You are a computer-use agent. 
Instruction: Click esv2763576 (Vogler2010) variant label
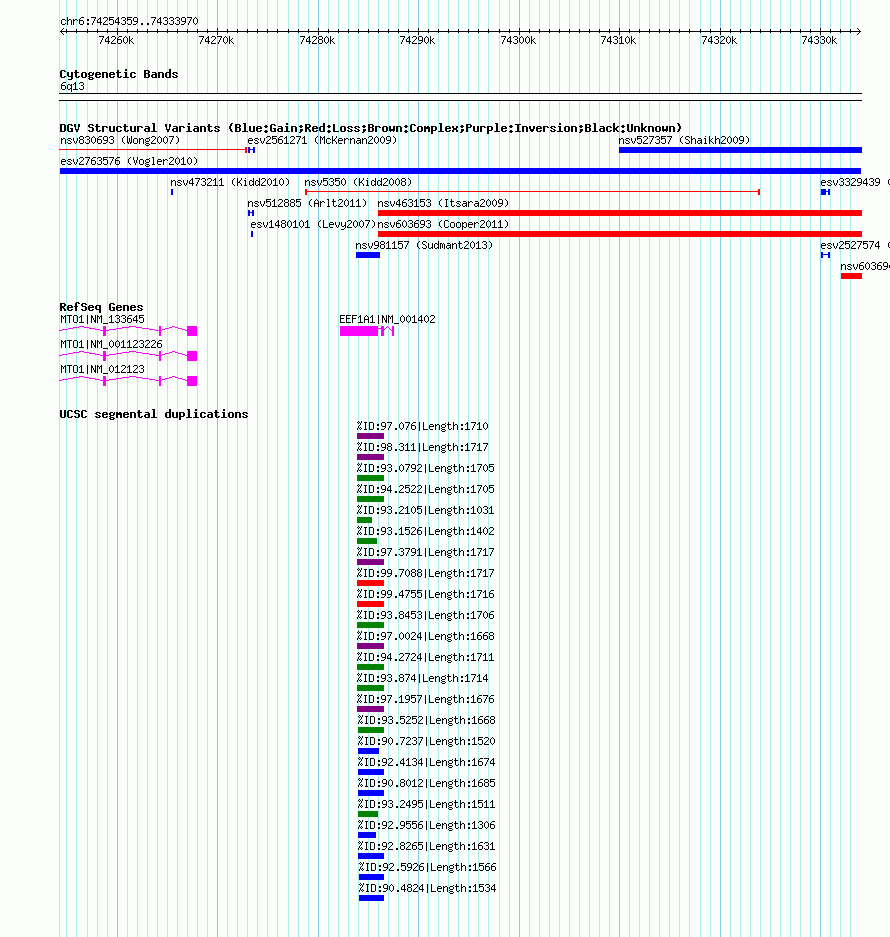(x=129, y=161)
